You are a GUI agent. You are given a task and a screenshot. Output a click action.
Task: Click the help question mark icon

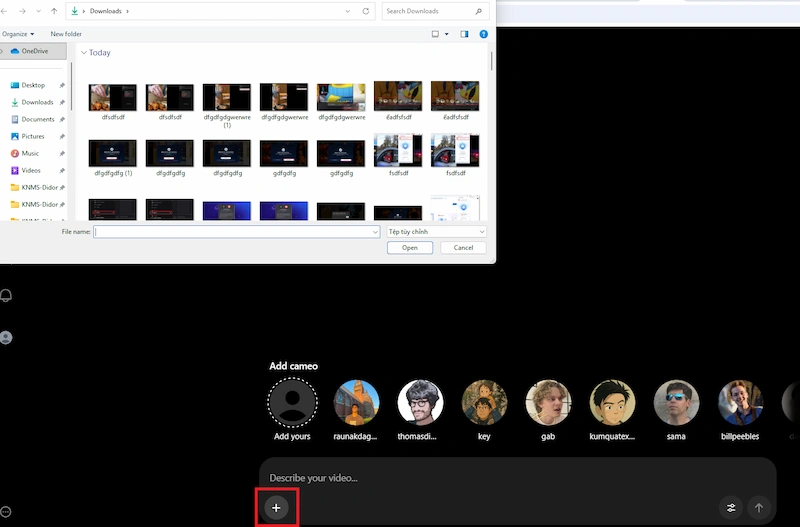coord(484,34)
